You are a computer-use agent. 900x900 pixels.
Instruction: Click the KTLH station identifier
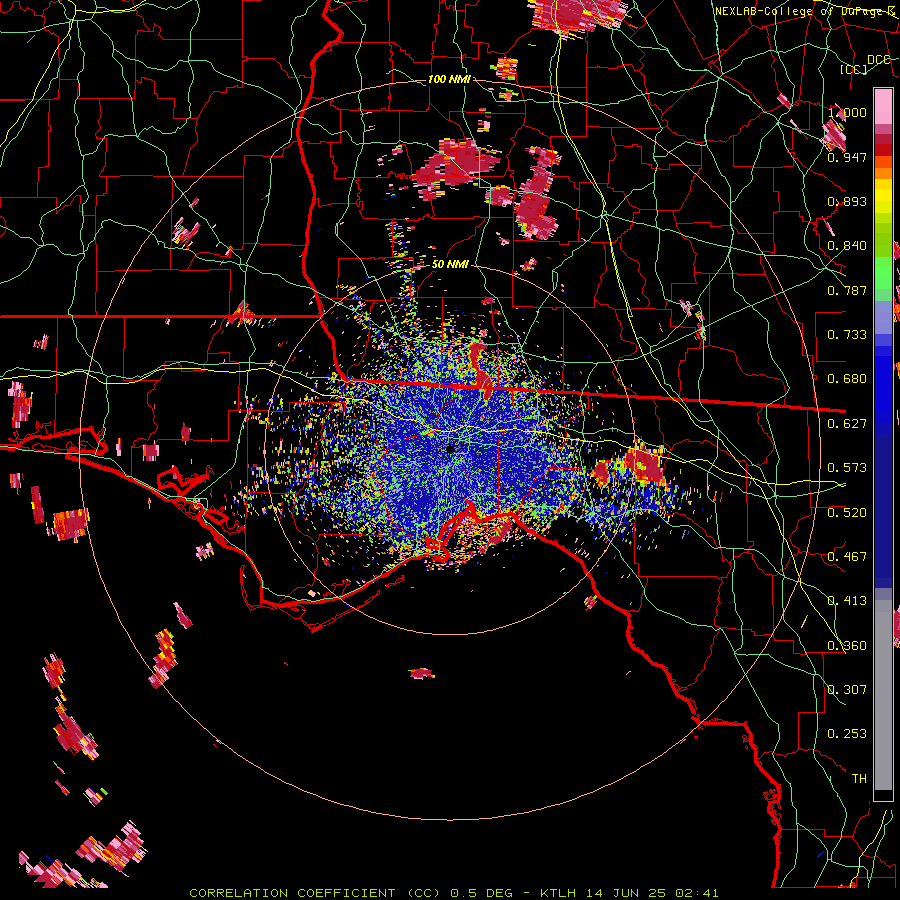[558, 893]
